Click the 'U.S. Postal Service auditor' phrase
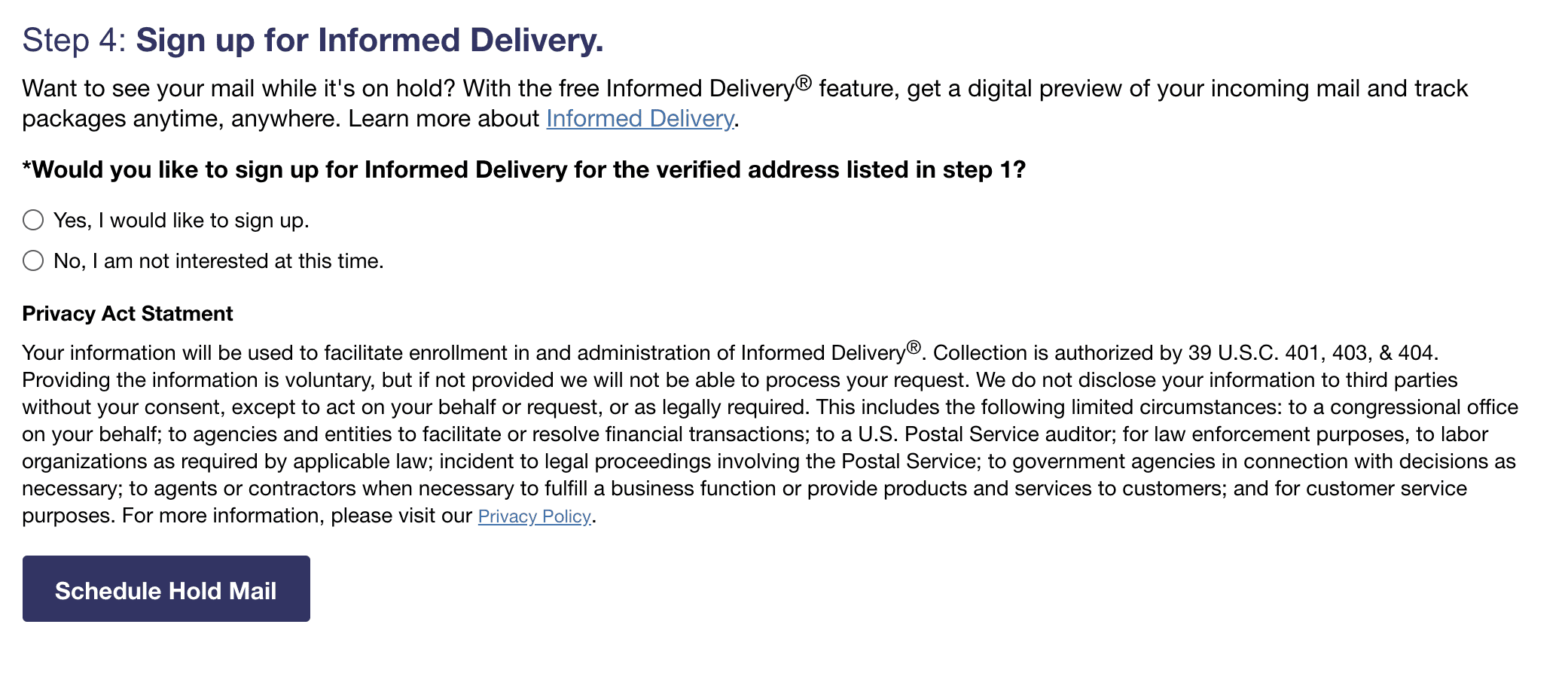 [987, 434]
